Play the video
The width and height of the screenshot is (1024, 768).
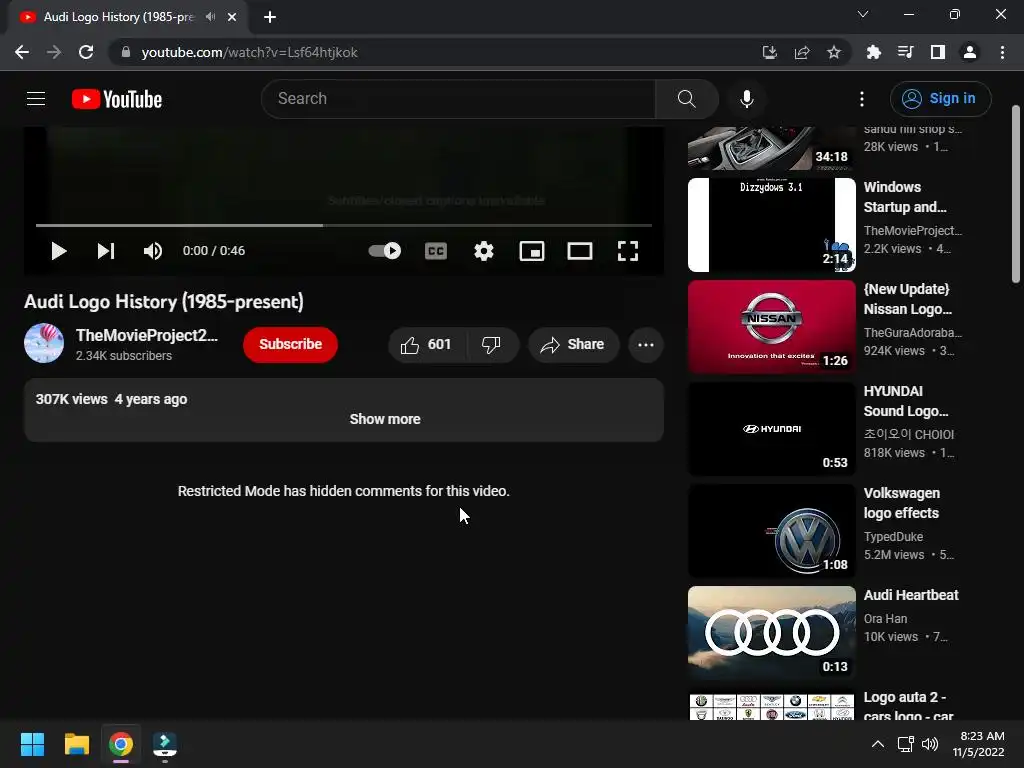click(59, 251)
